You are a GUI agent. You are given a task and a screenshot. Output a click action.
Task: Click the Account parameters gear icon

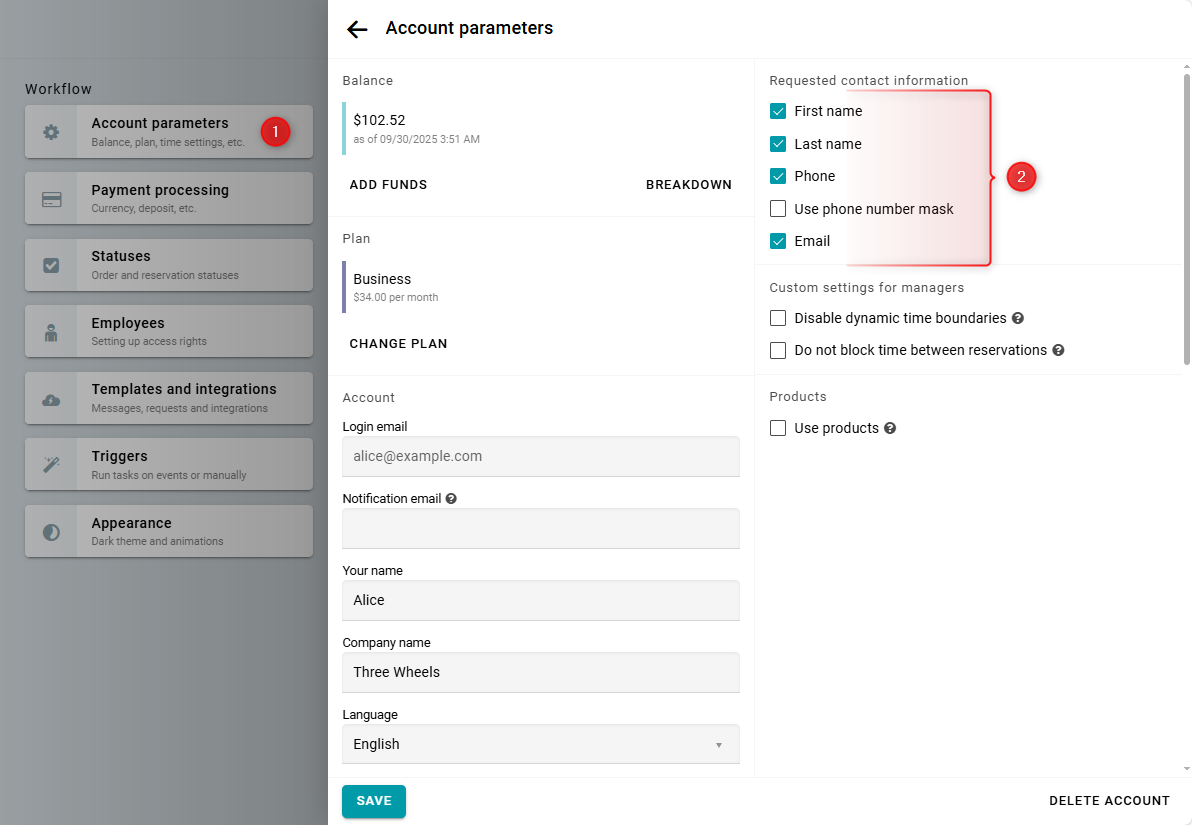pos(51,132)
